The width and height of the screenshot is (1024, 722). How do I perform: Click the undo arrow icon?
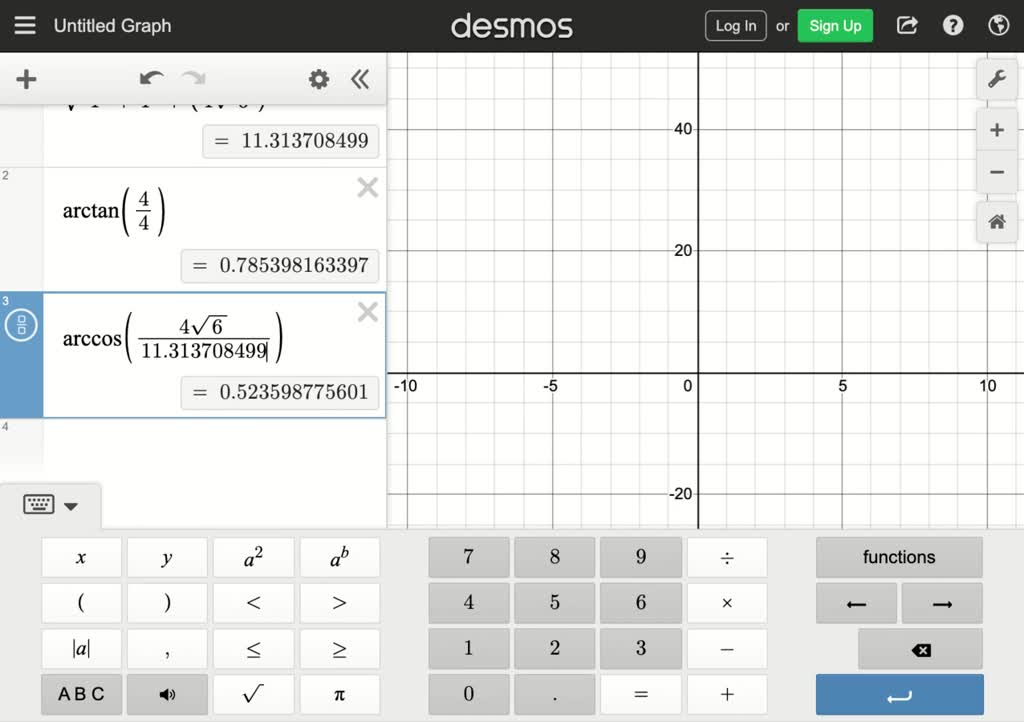tap(151, 79)
